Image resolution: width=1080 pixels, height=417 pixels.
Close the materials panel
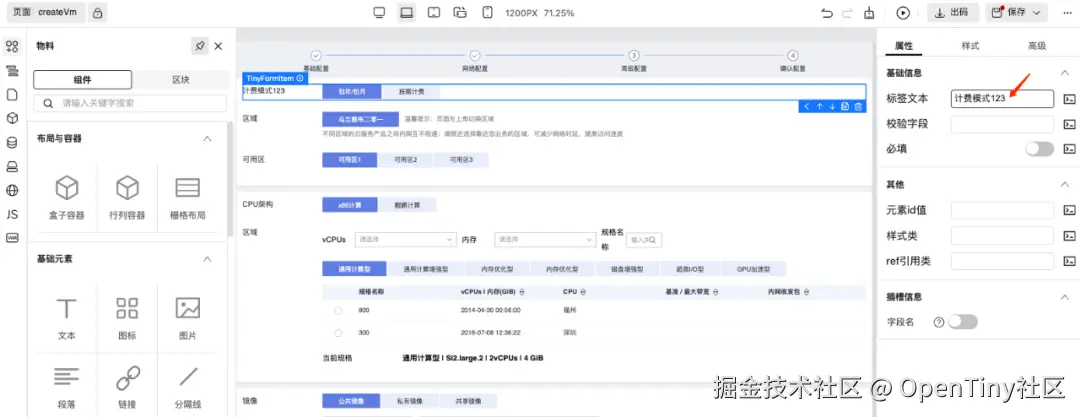click(218, 46)
